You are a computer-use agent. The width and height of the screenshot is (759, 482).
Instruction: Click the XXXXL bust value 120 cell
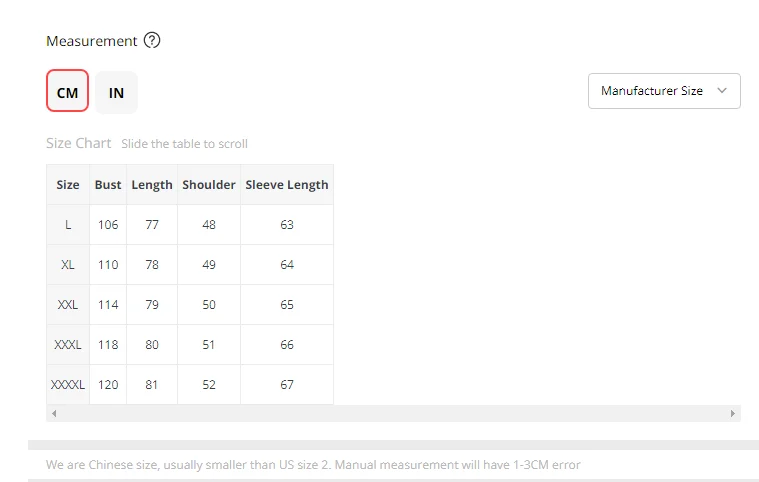[x=108, y=385]
